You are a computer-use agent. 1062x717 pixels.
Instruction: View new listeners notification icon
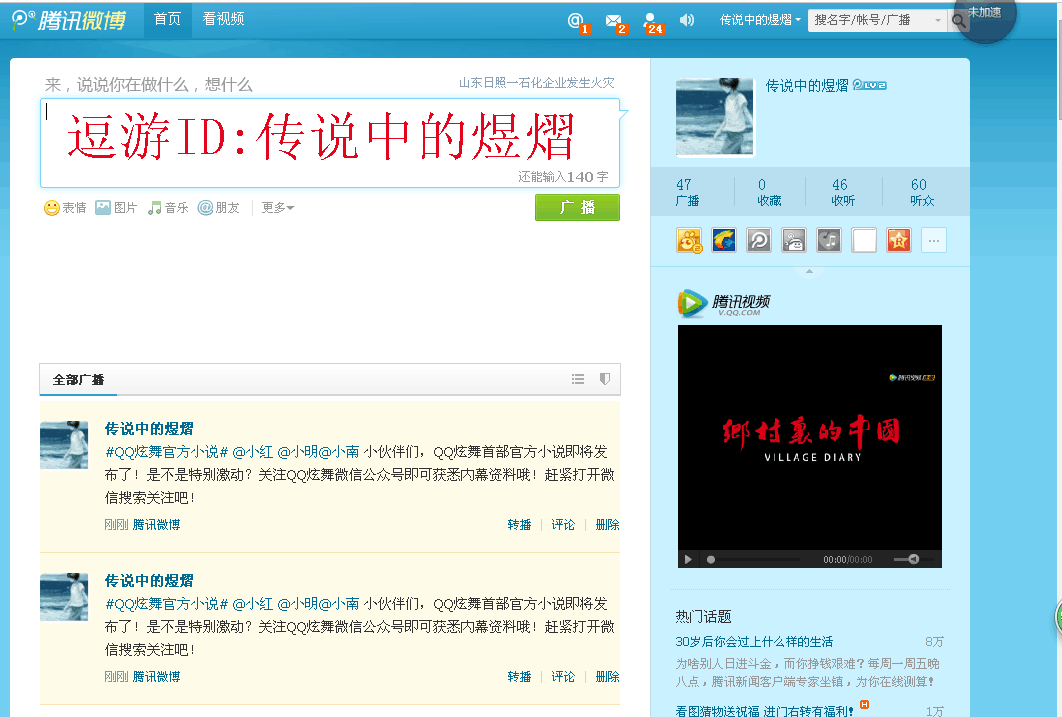tap(650, 21)
